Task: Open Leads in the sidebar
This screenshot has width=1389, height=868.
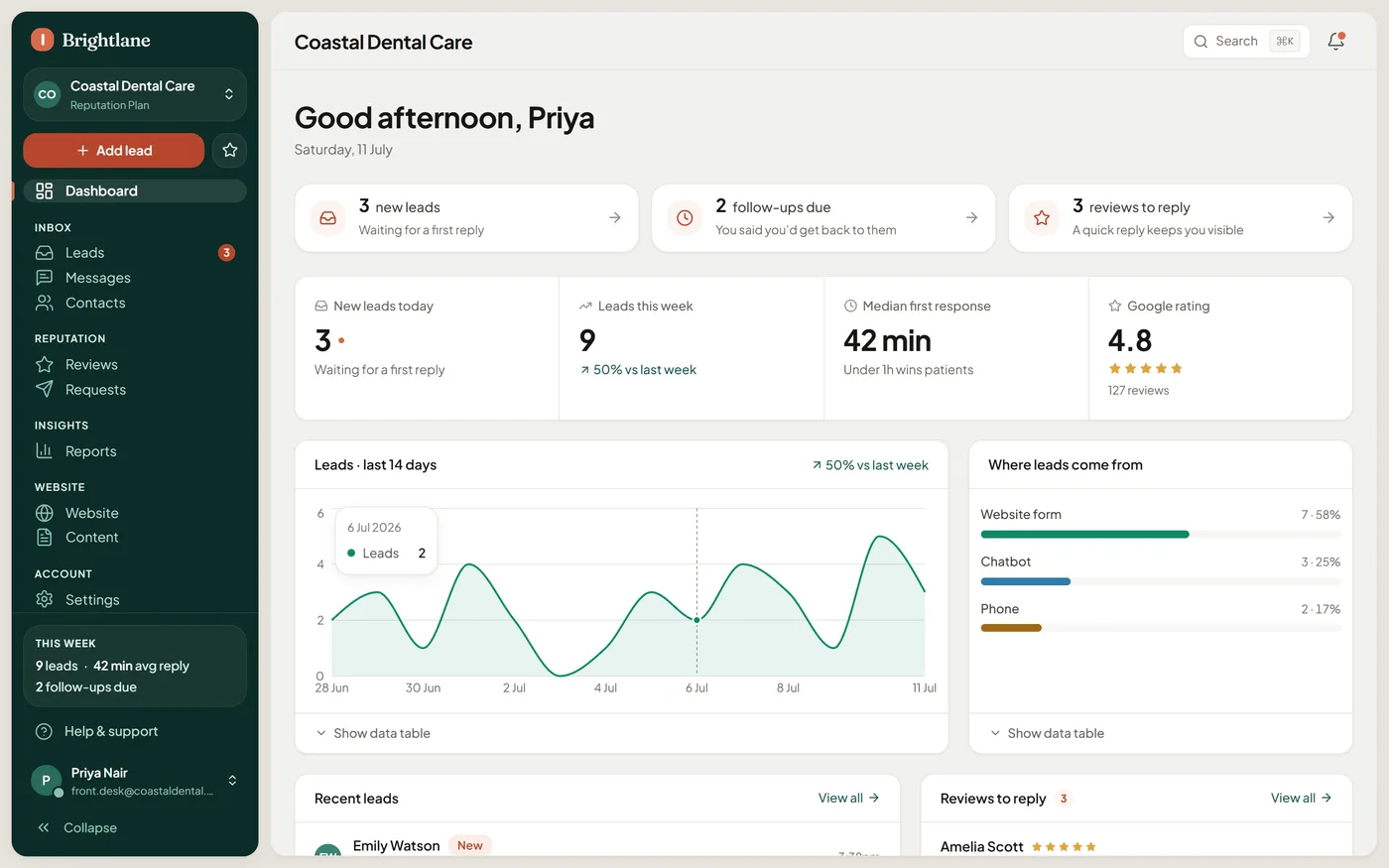Action: 135,253
